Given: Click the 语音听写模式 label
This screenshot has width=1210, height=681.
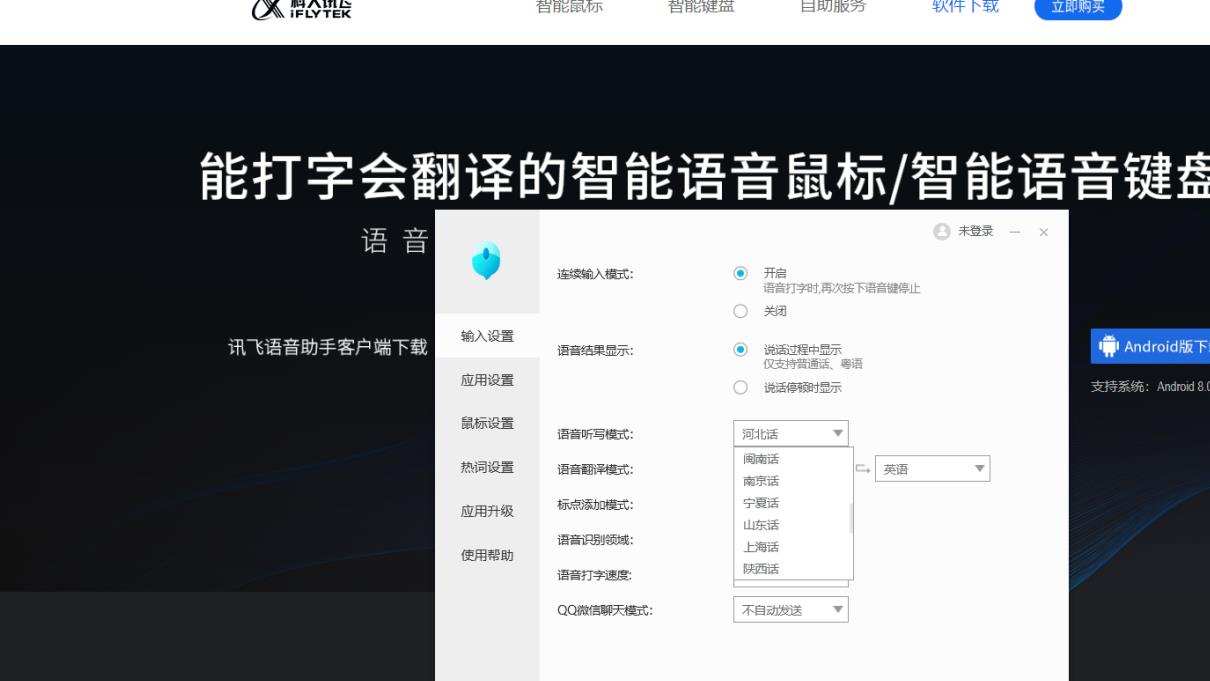Looking at the screenshot, I should 595,435.
